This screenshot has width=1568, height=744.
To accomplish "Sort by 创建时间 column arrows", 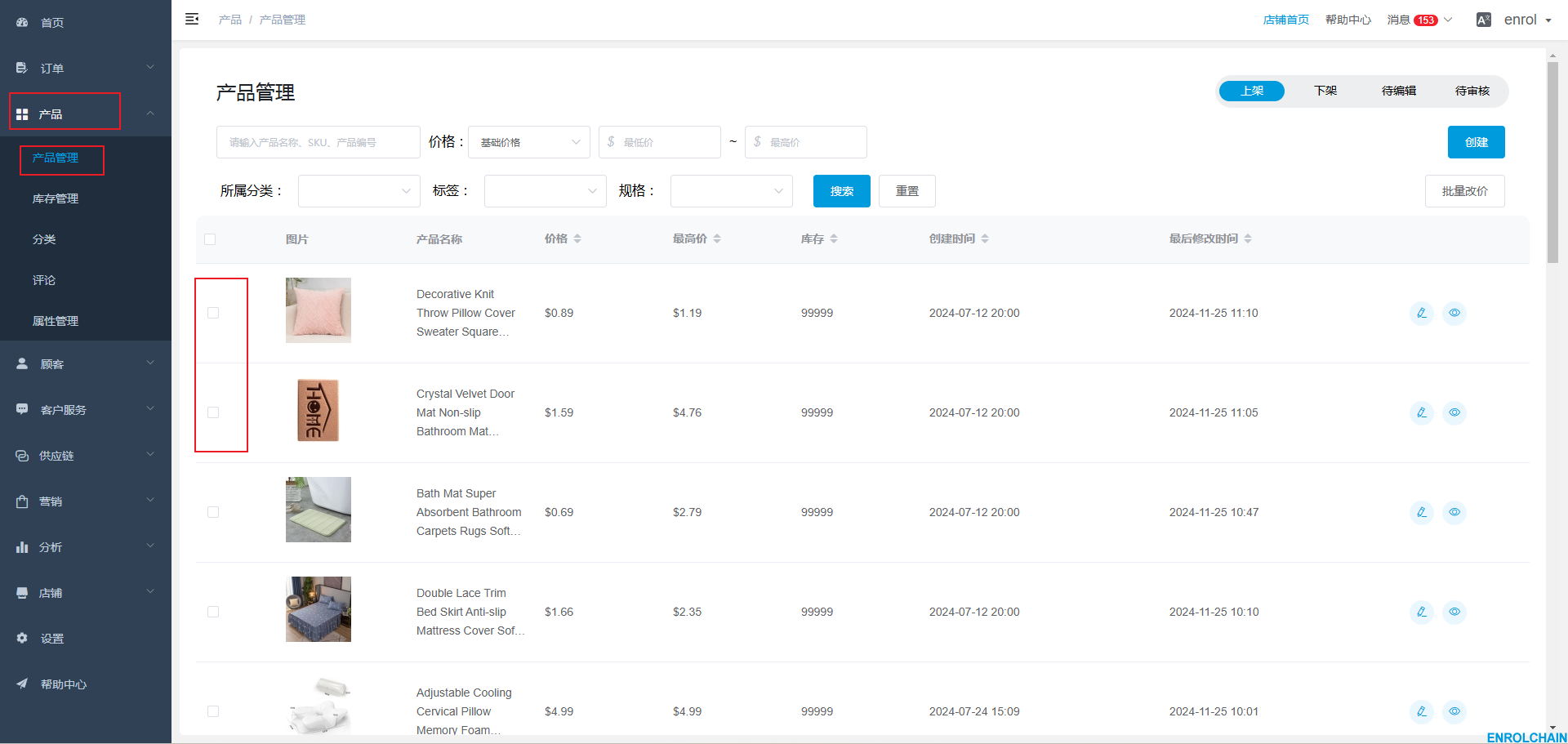I will [x=985, y=238].
